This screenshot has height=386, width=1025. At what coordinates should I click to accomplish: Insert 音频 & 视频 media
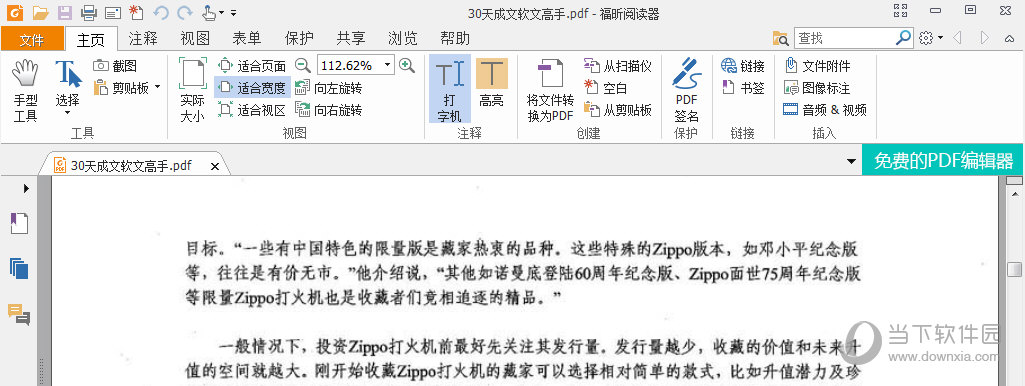(825, 110)
